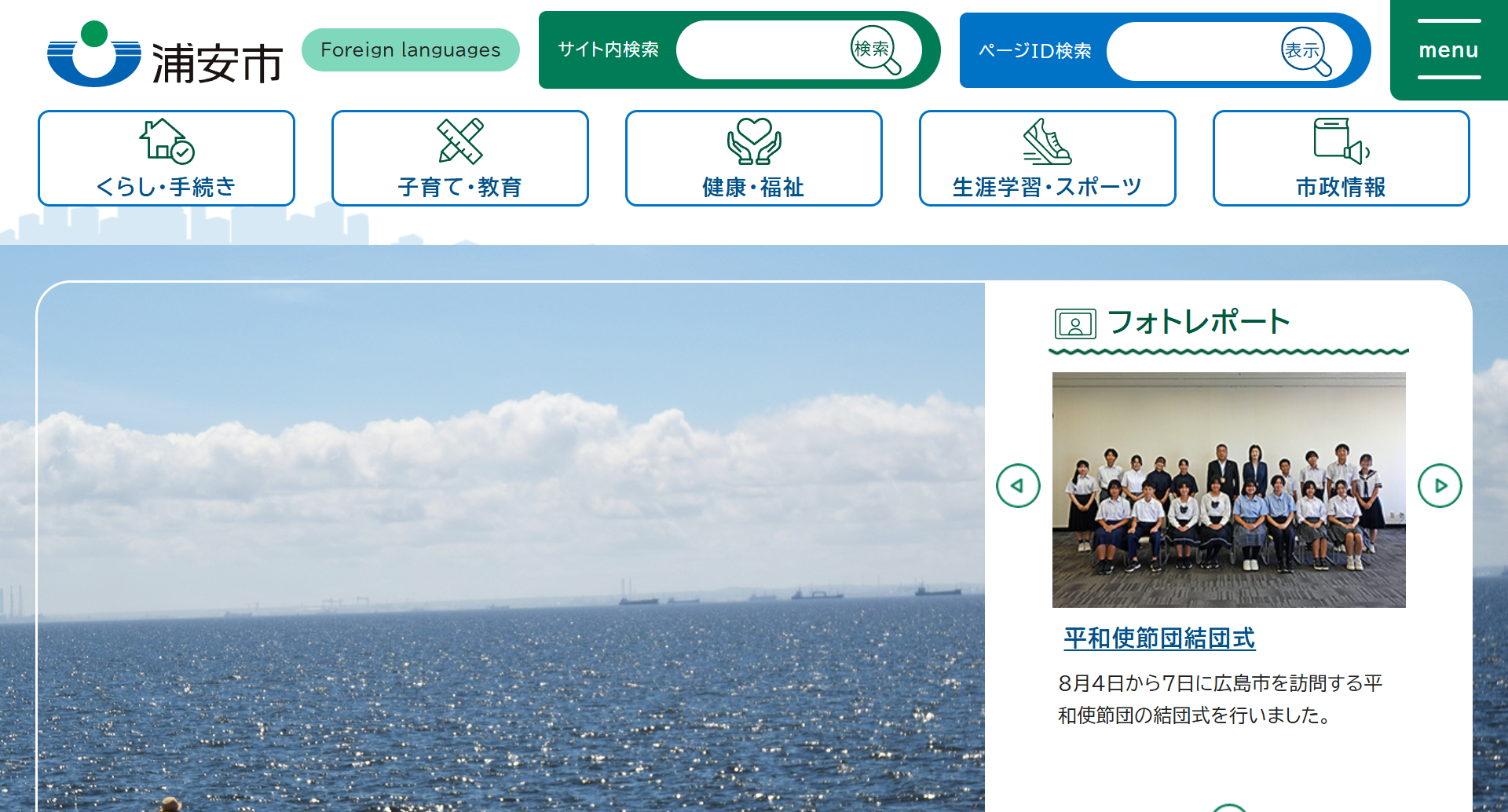Click the photo report frame icon

tap(1075, 323)
